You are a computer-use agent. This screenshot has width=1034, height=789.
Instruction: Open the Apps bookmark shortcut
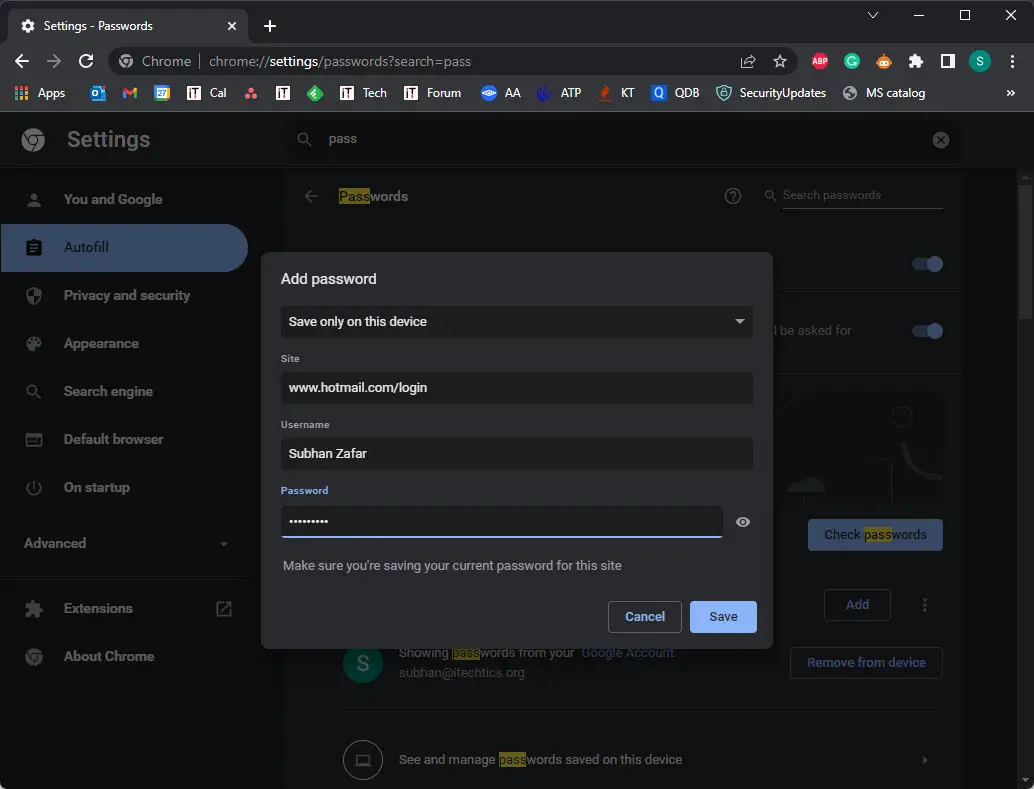coord(40,93)
